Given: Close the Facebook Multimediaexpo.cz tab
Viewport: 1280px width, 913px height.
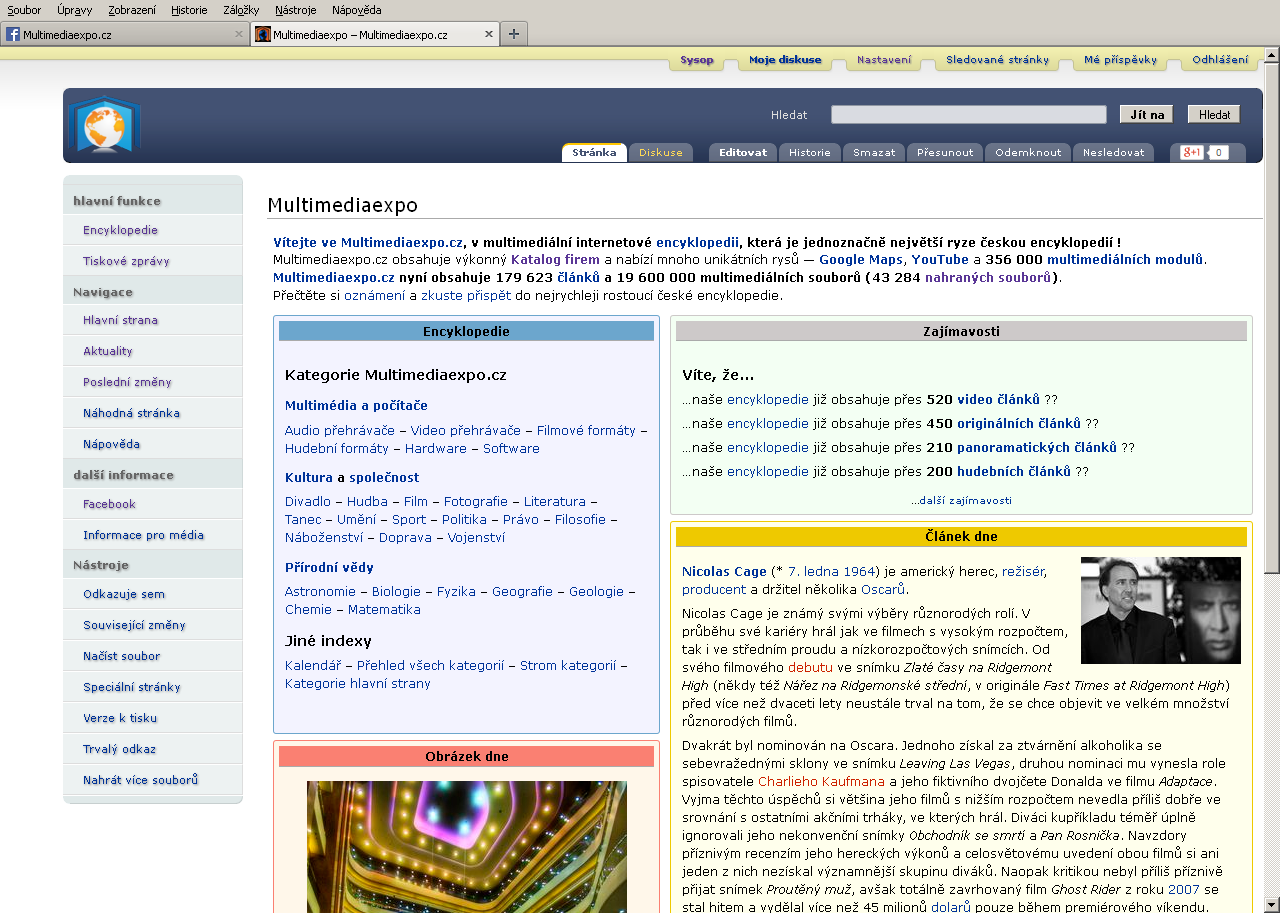Looking at the screenshot, I should (x=238, y=34).
